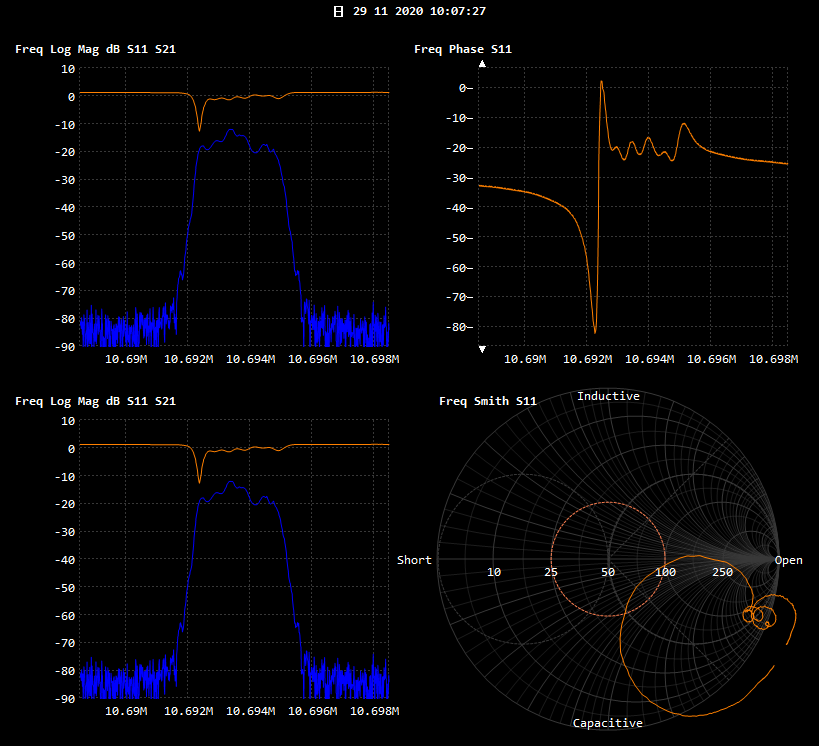Click 10.698M label under upper Log Mag chart
This screenshot has width=819, height=746.
[x=375, y=359]
